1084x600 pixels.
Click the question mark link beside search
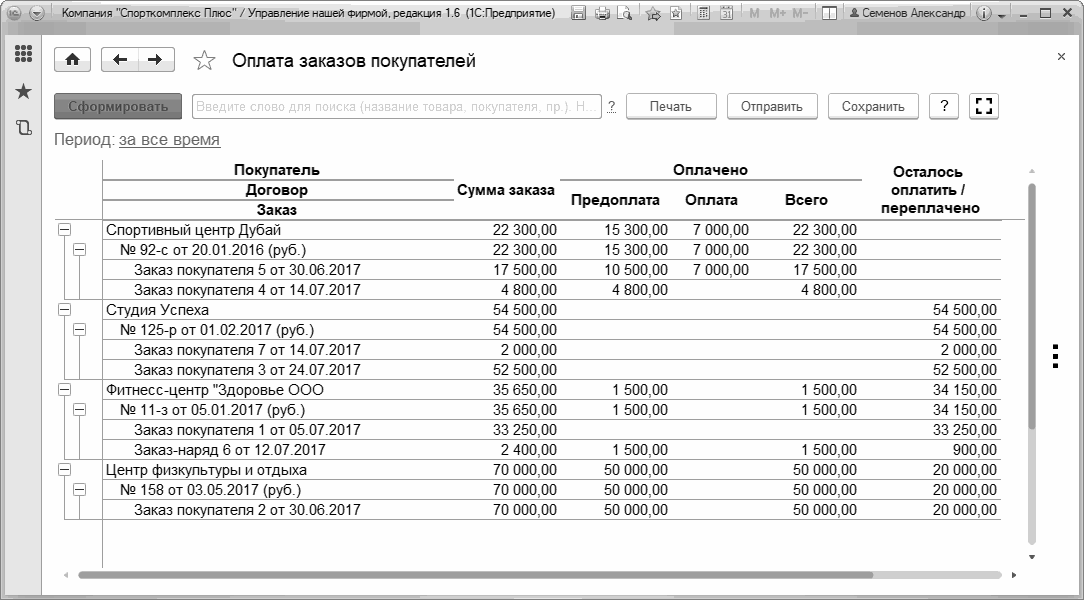(x=612, y=106)
